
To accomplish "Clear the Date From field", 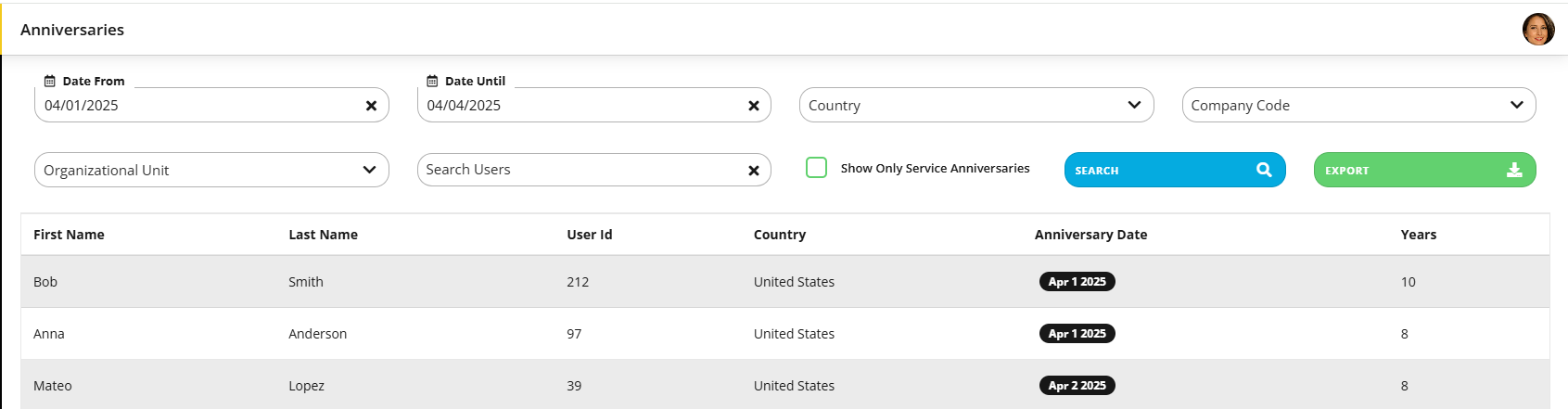I will [371, 106].
